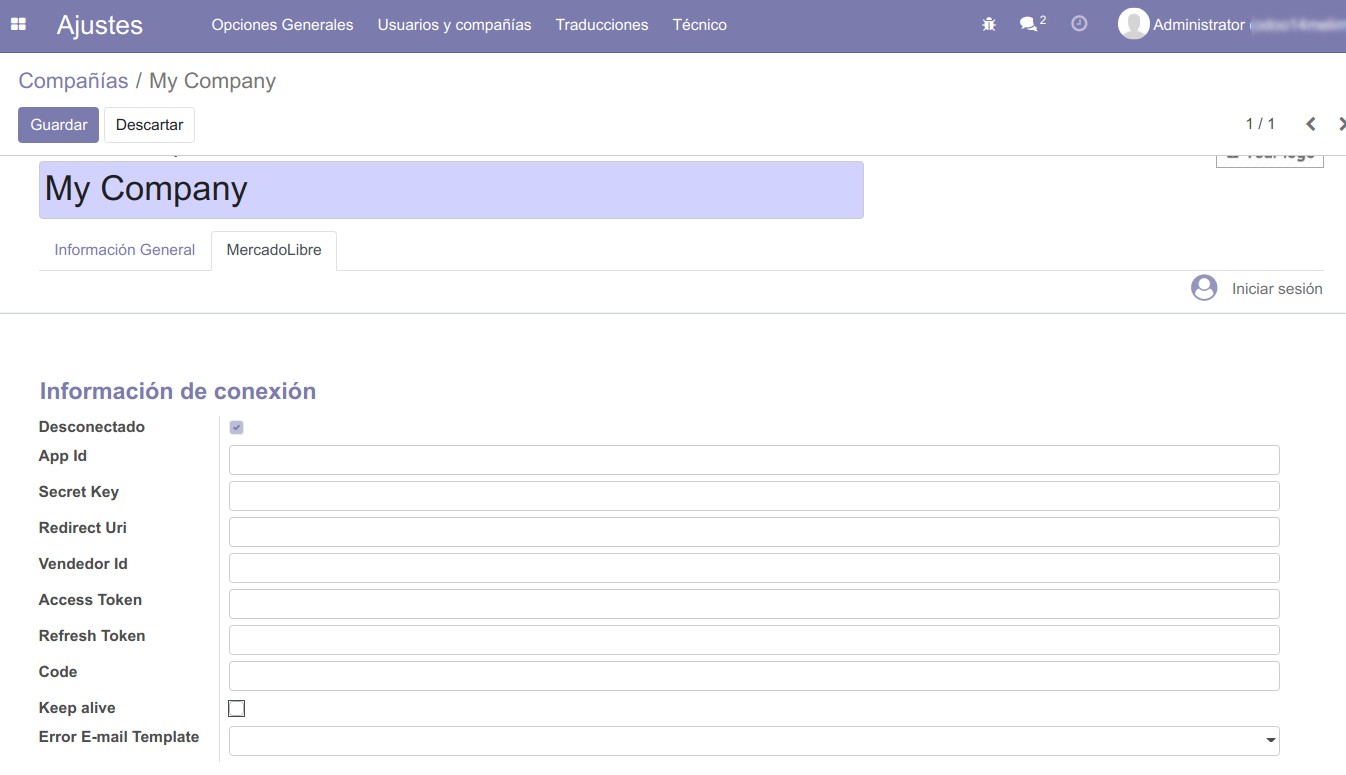Viewport: 1346px width, 775px height.
Task: Click the Administrator avatar picture
Action: tap(1133, 24)
